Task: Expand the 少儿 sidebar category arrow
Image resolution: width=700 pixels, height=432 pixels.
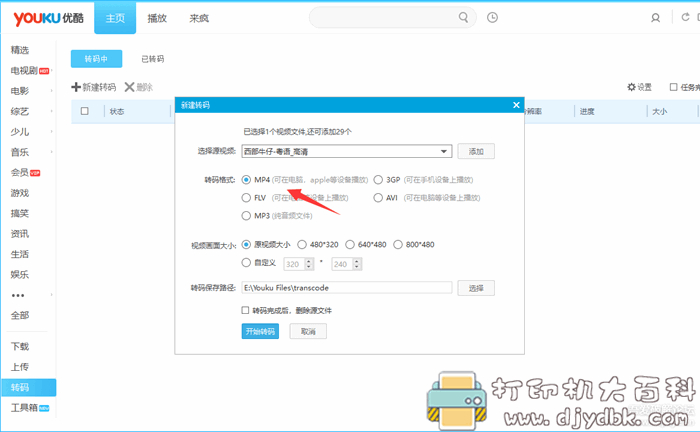Action: (52, 132)
